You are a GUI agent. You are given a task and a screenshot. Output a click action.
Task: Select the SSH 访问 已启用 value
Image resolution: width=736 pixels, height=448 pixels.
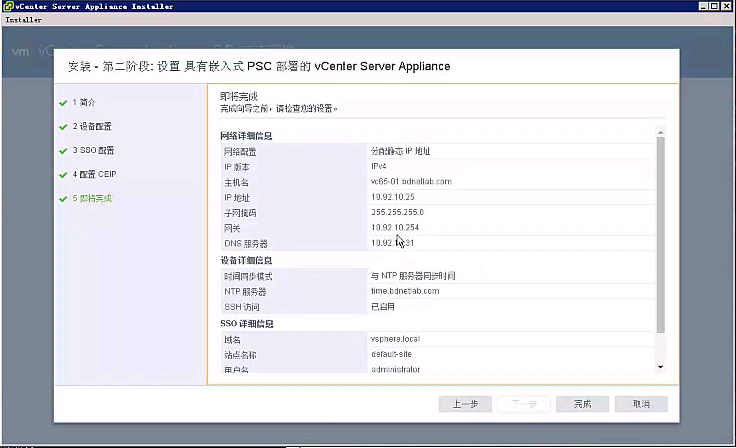coord(383,307)
